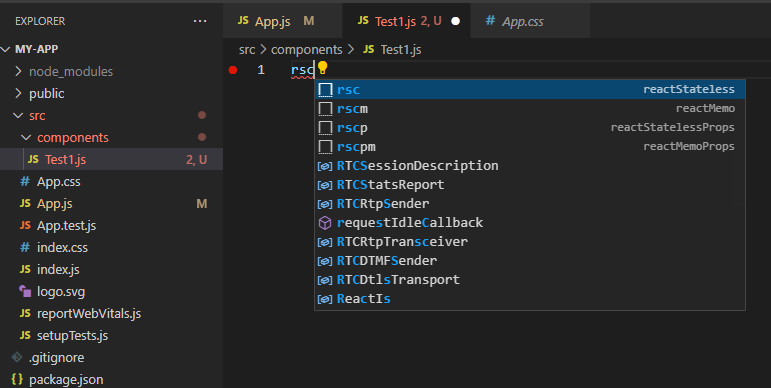771x388 pixels.
Task: Click the snippet icon next to rscp suggestion
Action: [x=326, y=127]
